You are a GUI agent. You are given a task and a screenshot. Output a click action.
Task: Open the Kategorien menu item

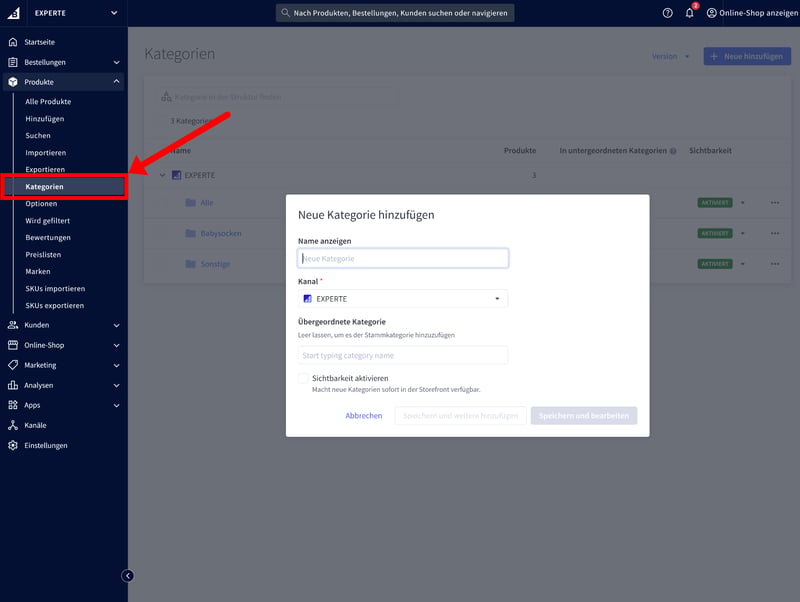(45, 186)
